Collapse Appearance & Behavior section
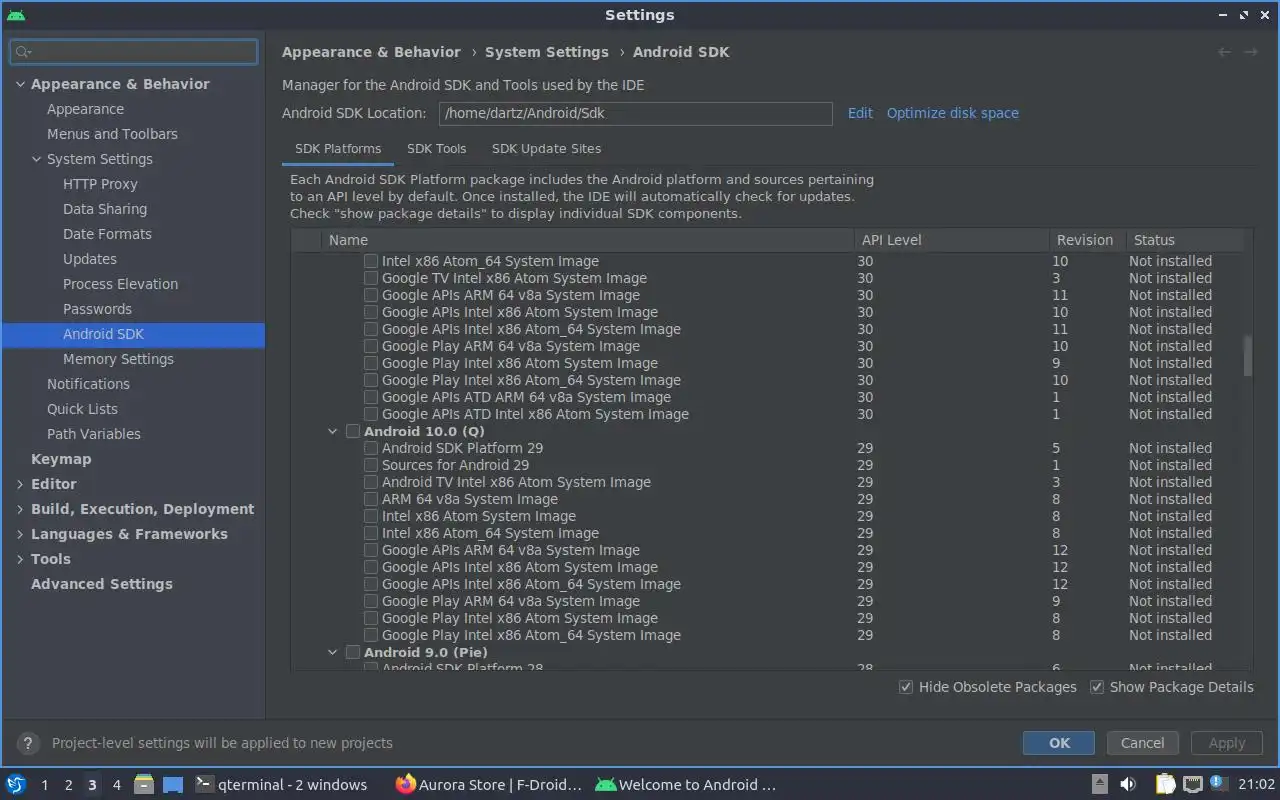This screenshot has width=1280, height=800. click(x=20, y=84)
